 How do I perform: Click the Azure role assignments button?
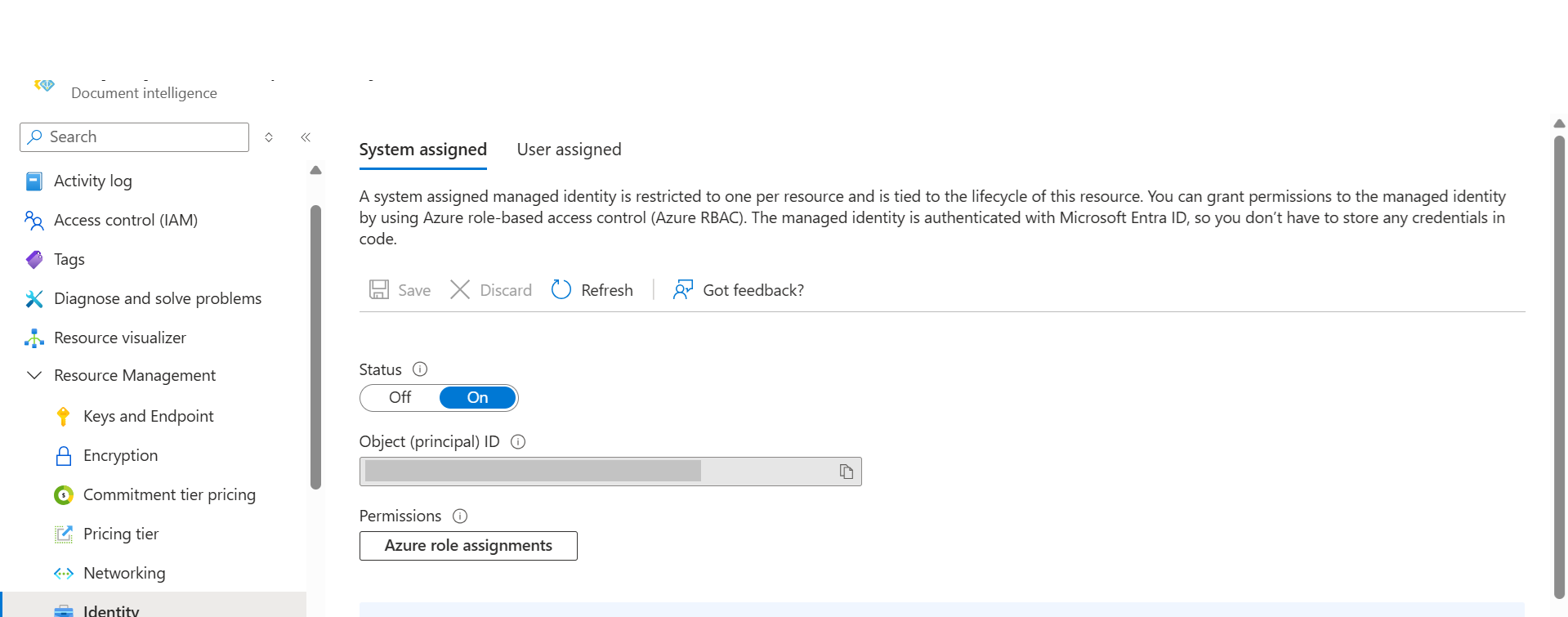pyautogui.click(x=468, y=546)
